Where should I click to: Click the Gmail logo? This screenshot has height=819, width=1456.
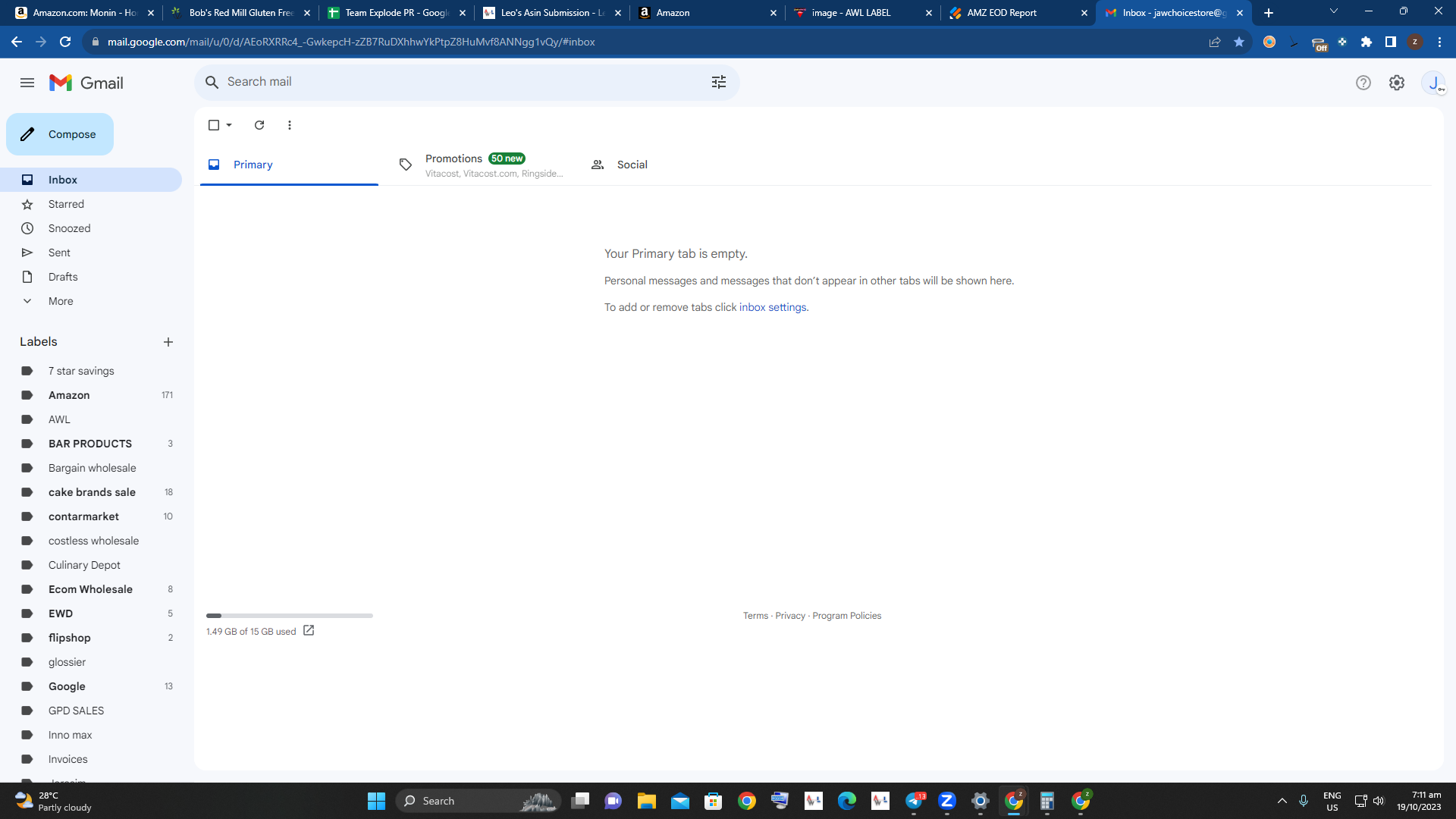[86, 83]
